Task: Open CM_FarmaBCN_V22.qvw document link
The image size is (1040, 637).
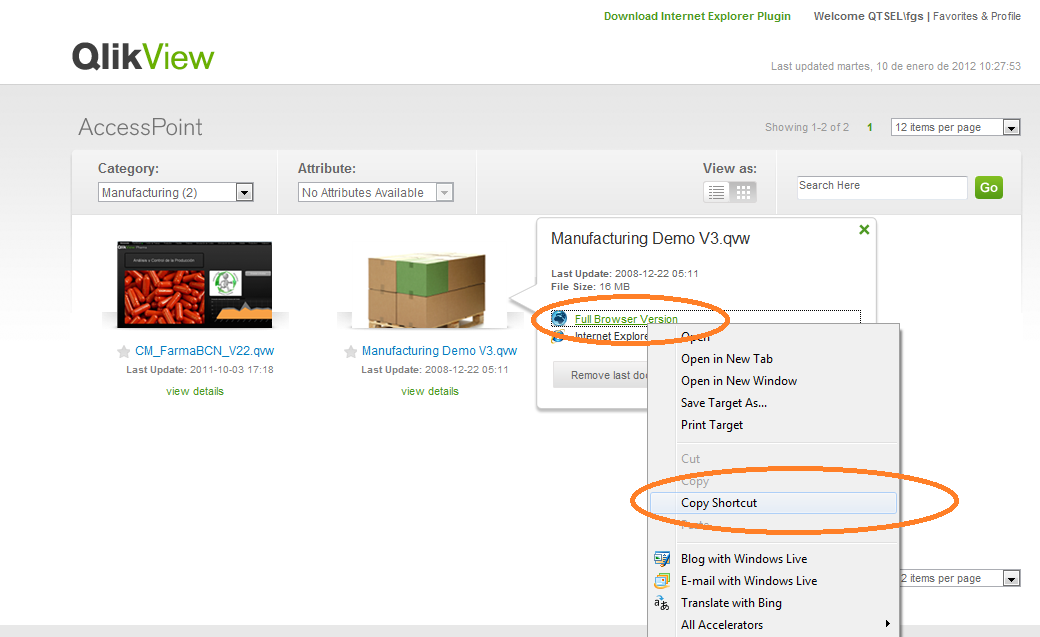Action: (204, 350)
